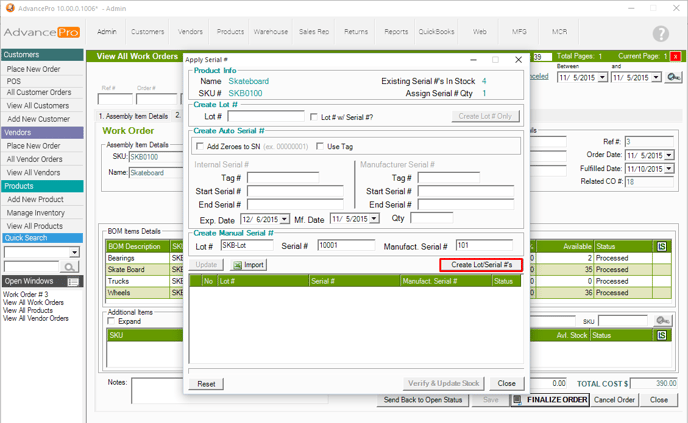
Task: Click the manual Serial # input field
Action: (x=343, y=245)
